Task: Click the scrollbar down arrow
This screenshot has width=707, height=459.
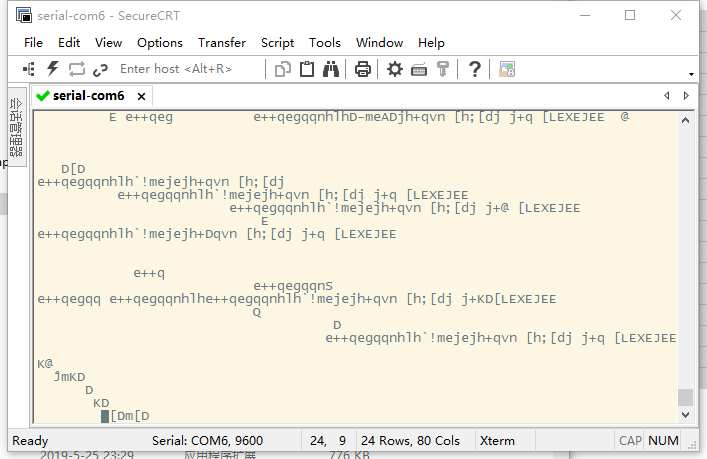Action: click(x=685, y=414)
